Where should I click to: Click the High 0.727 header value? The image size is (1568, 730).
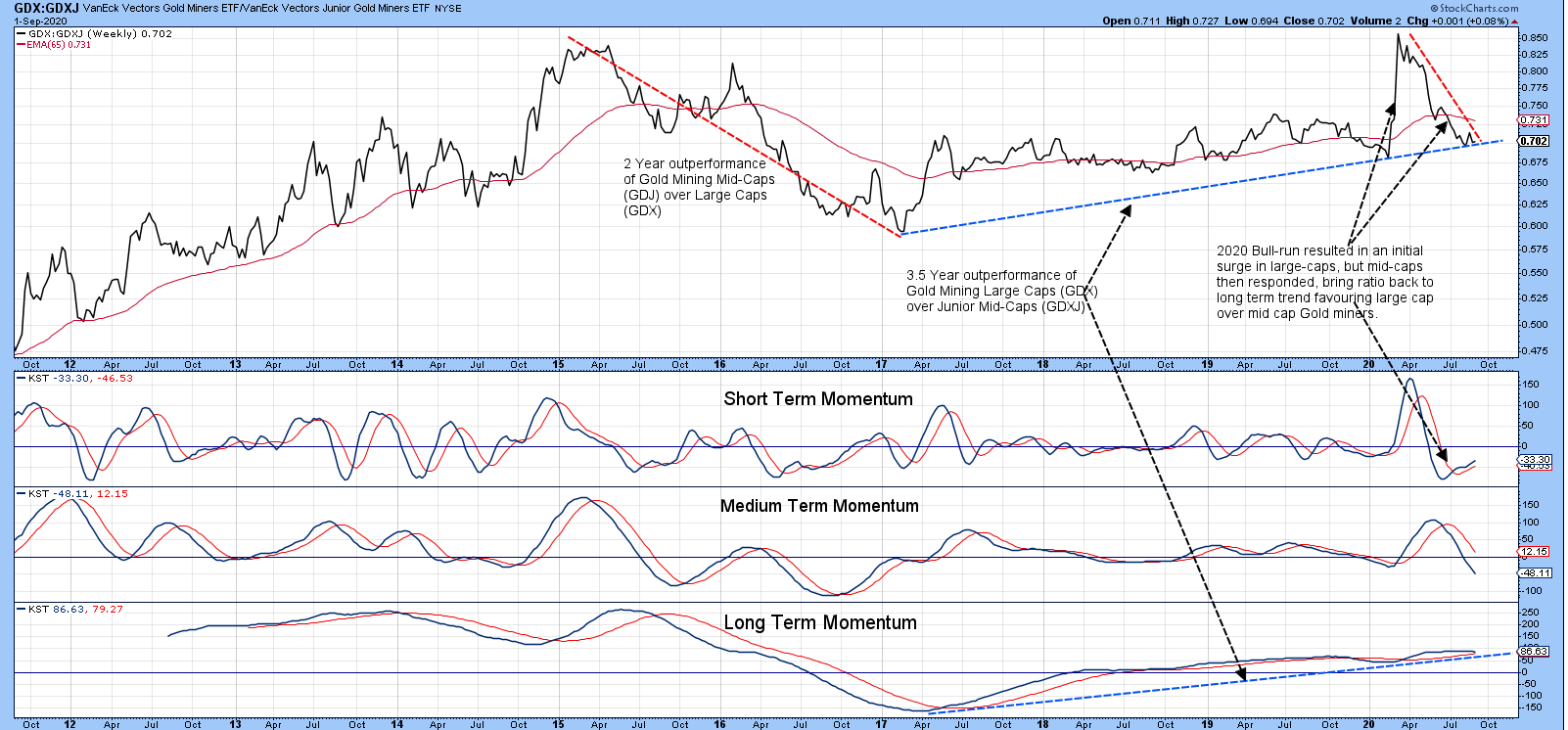(1193, 21)
